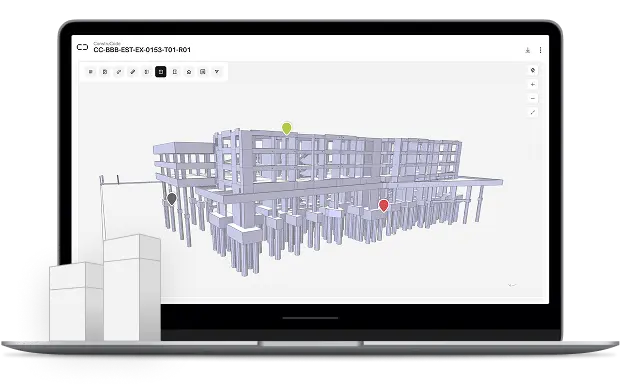This screenshot has width=620, height=391.
Task: Click the ConstruCode logo icon
Action: click(82, 47)
